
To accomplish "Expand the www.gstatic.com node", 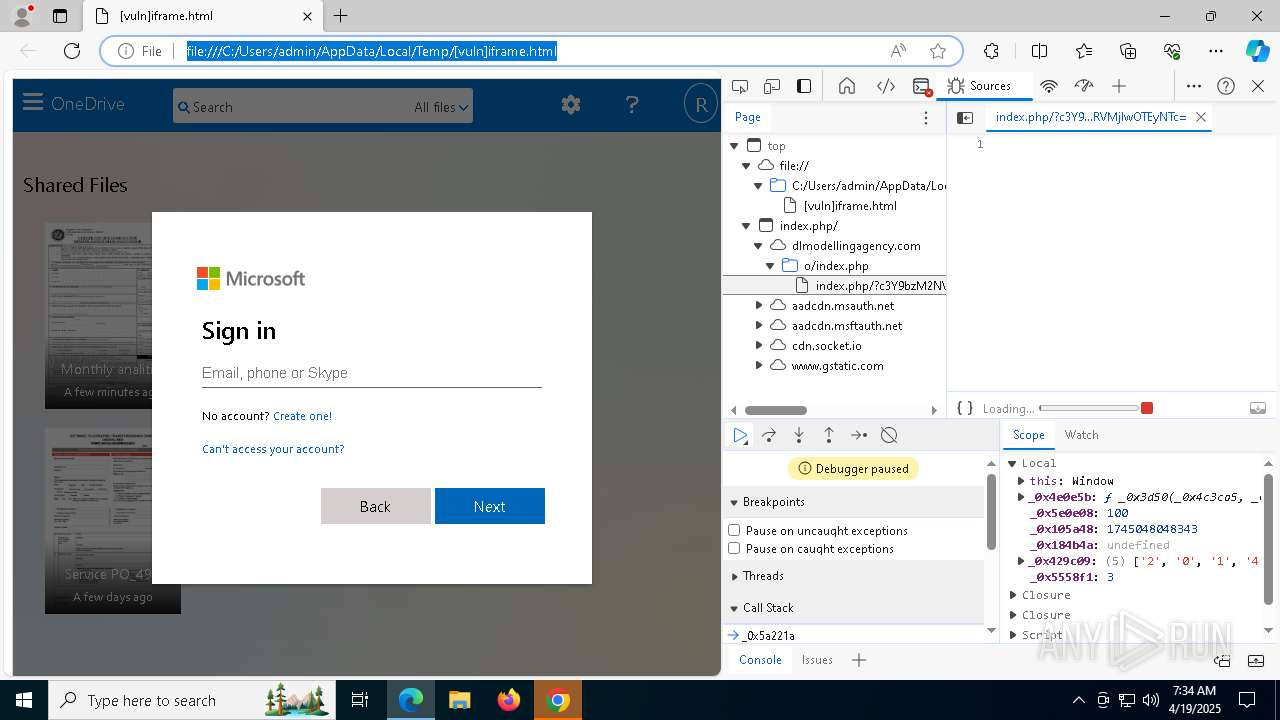I will click(759, 366).
